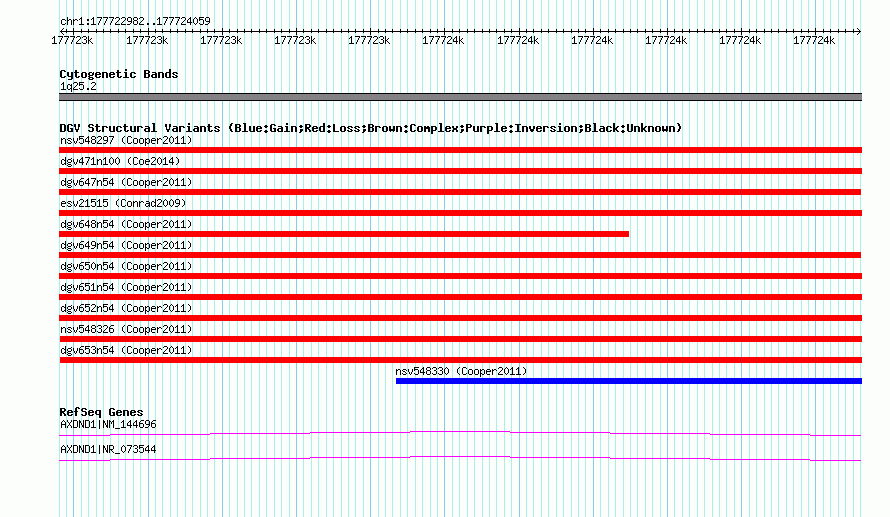
Task: Select the magenta AXDND1|NR_073544 transcript line
Action: pyautogui.click(x=460, y=459)
